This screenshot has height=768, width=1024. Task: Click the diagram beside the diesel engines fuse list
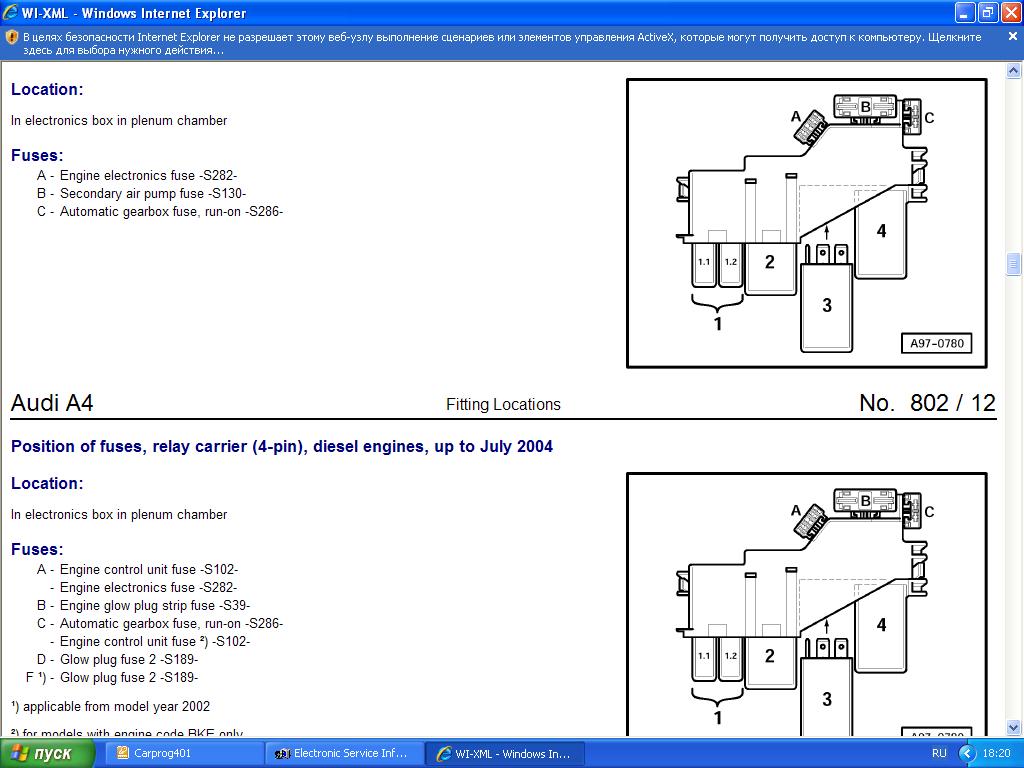[807, 605]
